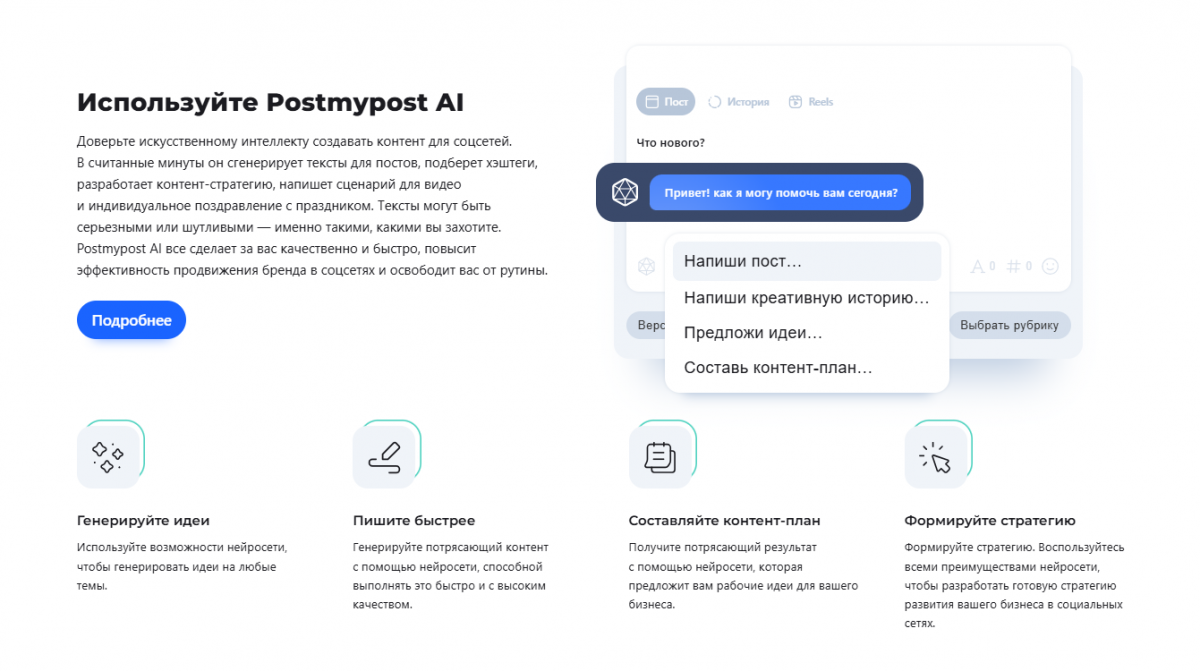Click the pen icon above Пишите быстрее
Viewport: 1200px width, 671px height.
pos(384,457)
